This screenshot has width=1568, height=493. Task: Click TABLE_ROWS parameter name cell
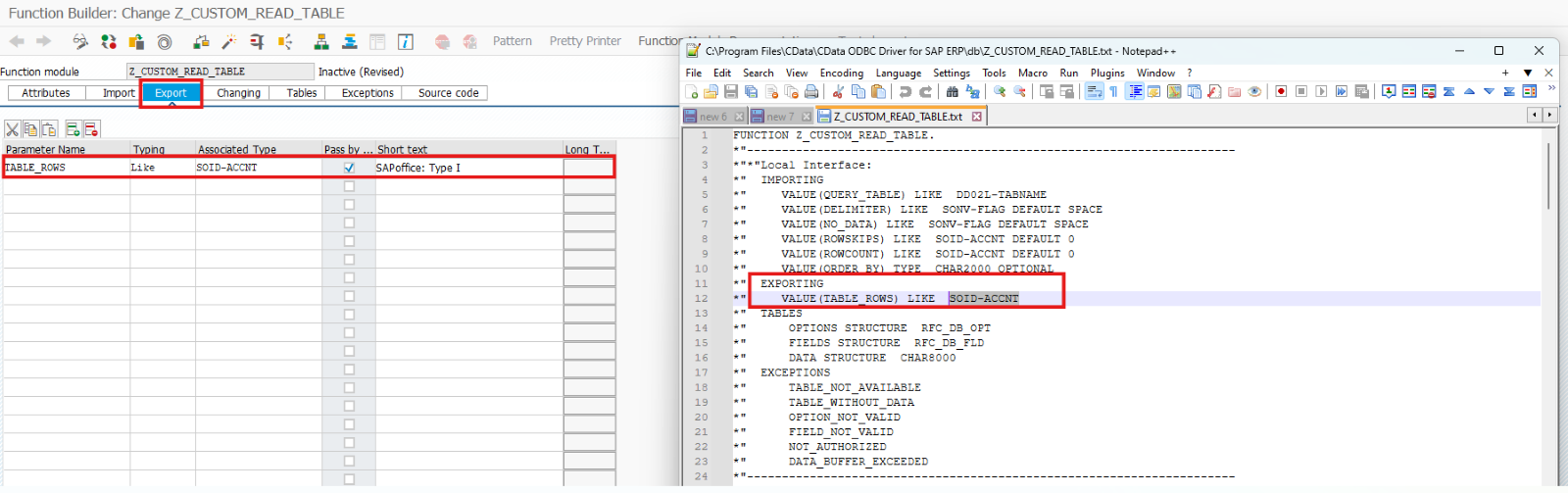click(66, 168)
